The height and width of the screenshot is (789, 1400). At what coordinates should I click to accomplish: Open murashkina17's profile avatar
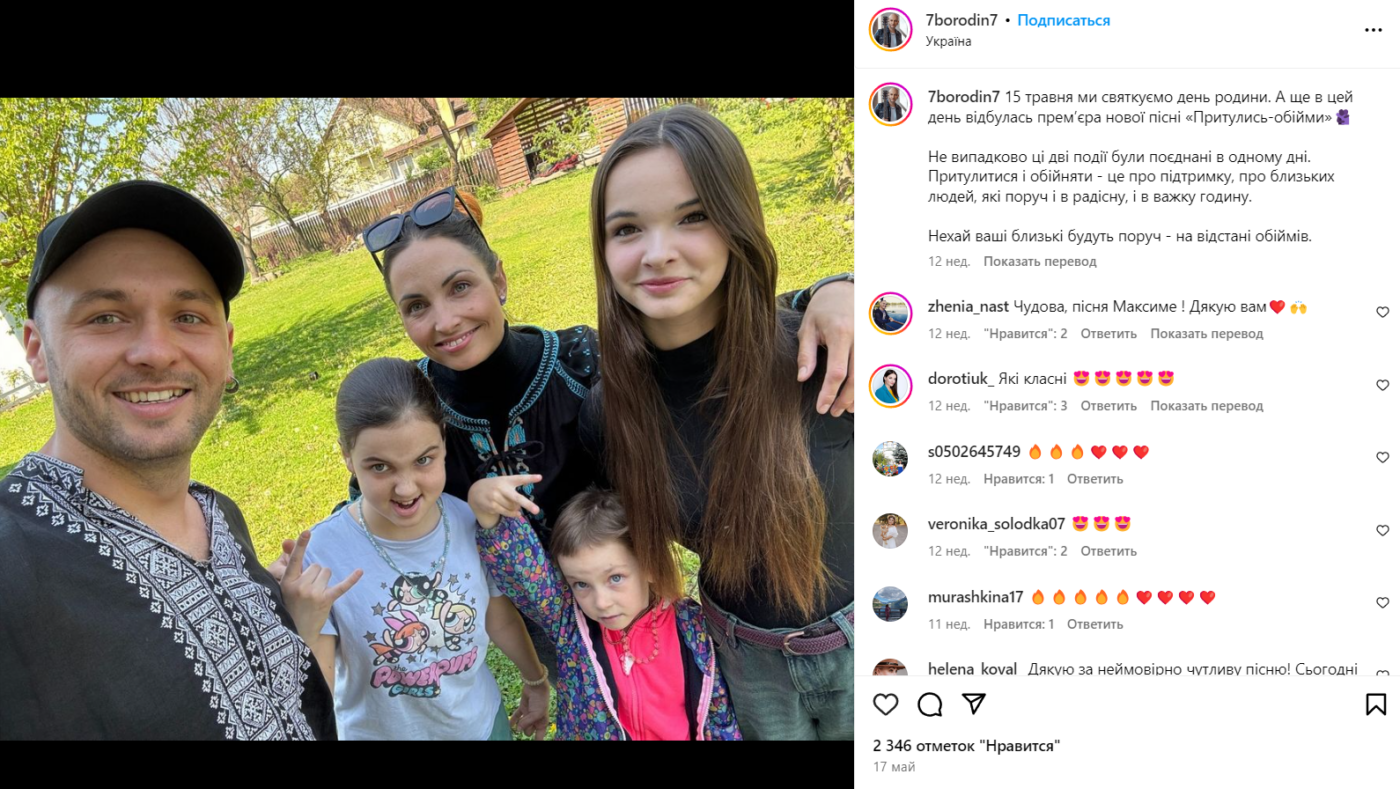(890, 604)
